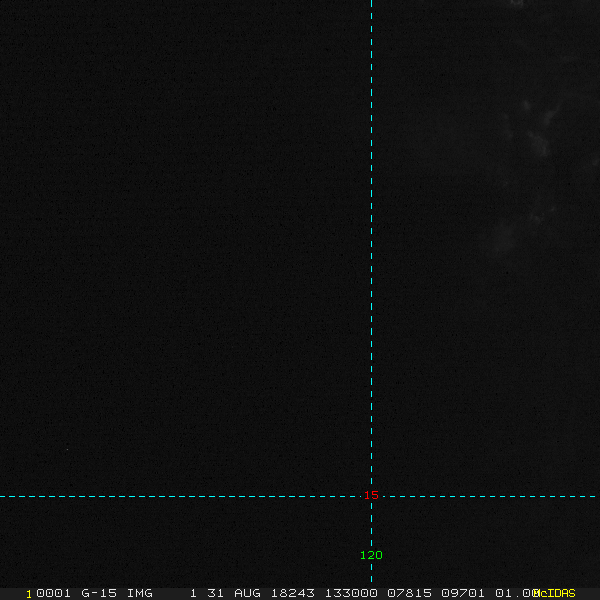
Task: Click the 09701 element value
Action: pyautogui.click(x=463, y=593)
